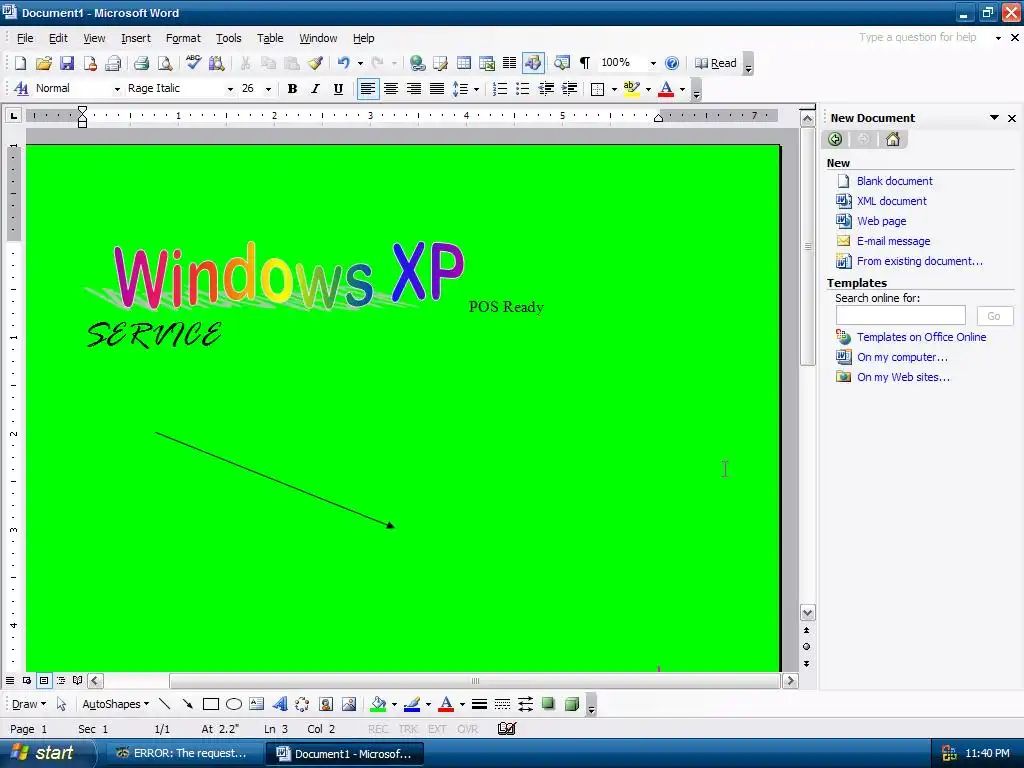1024x768 pixels.
Task: Open Microsoft Word Help icon
Action: coord(672,63)
